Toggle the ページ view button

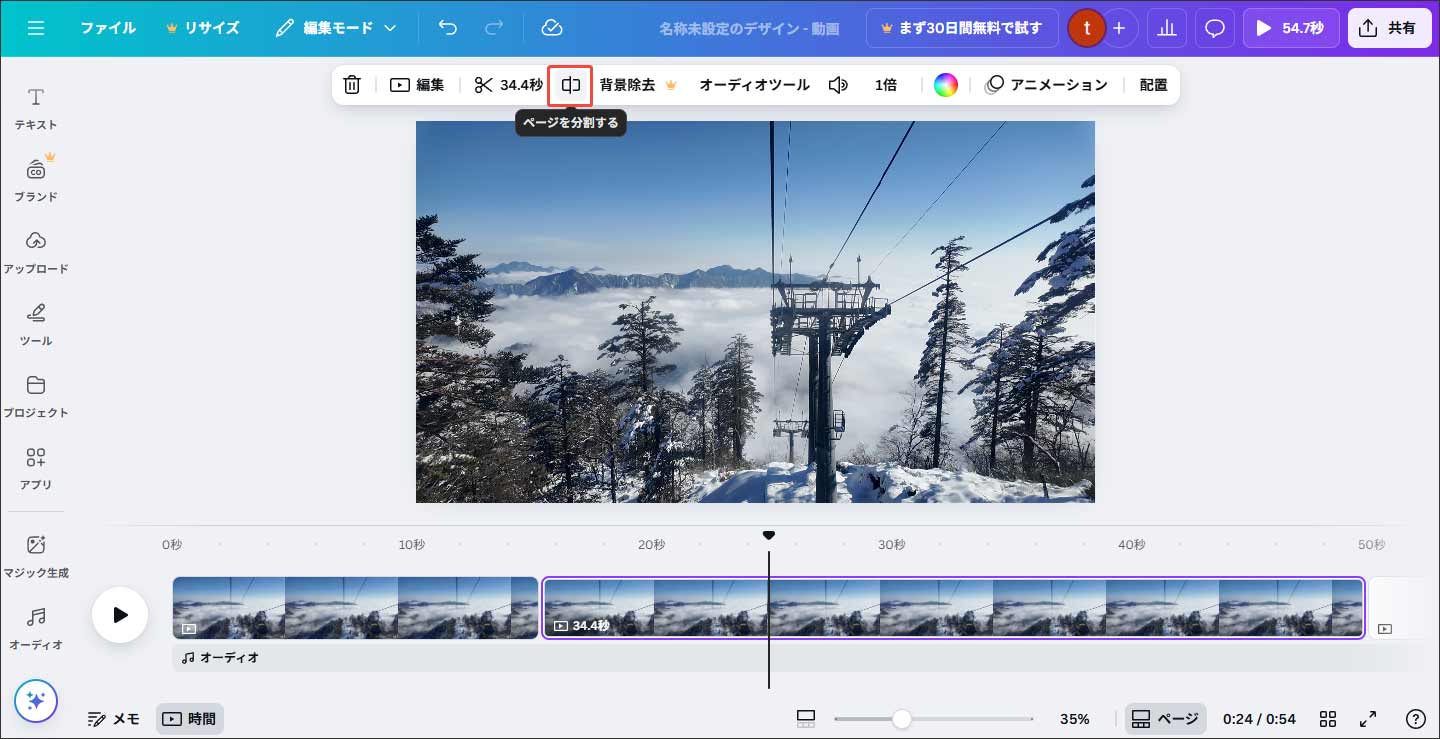(x=1166, y=718)
